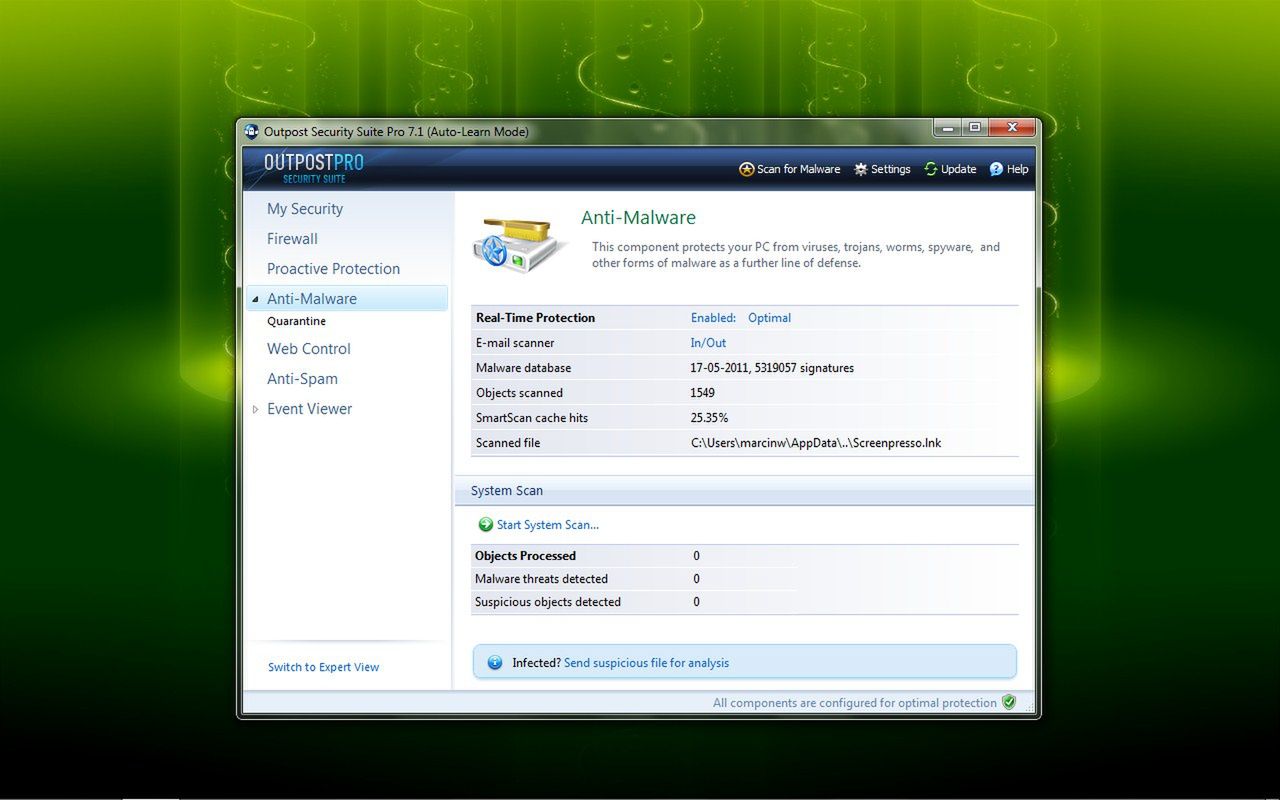Click the Anti-Malware page heading

638,218
